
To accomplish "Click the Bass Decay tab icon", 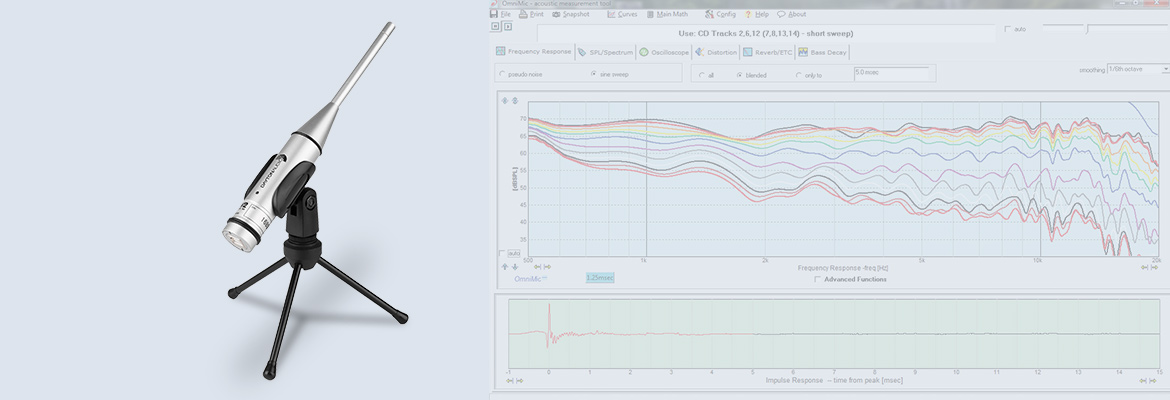I will pyautogui.click(x=804, y=52).
